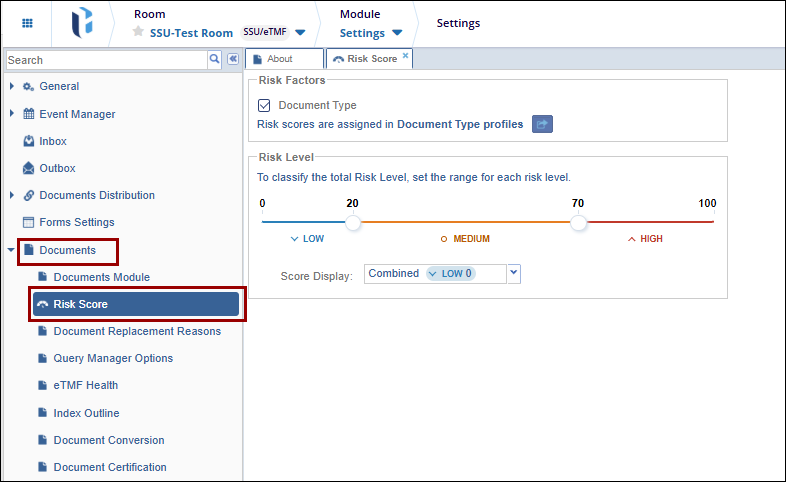Click the slider handle at 20
Screen dimensions: 786x482
(x=352, y=223)
